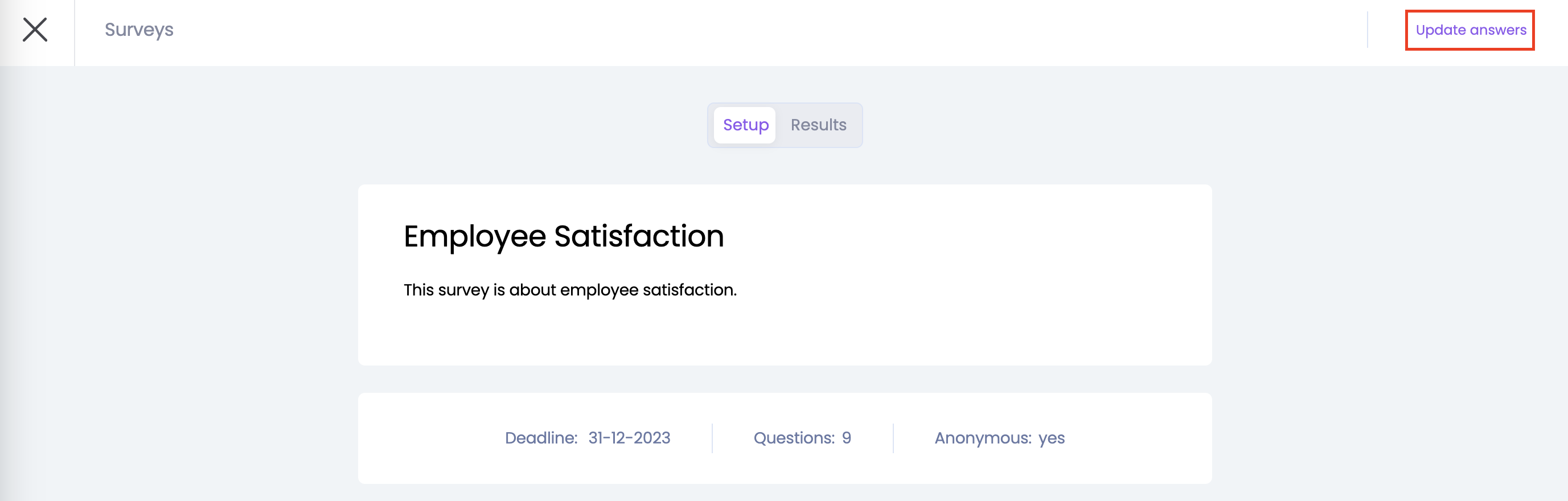Click the Update answers button
Viewport: 1568px width, 501px height.
click(1470, 30)
